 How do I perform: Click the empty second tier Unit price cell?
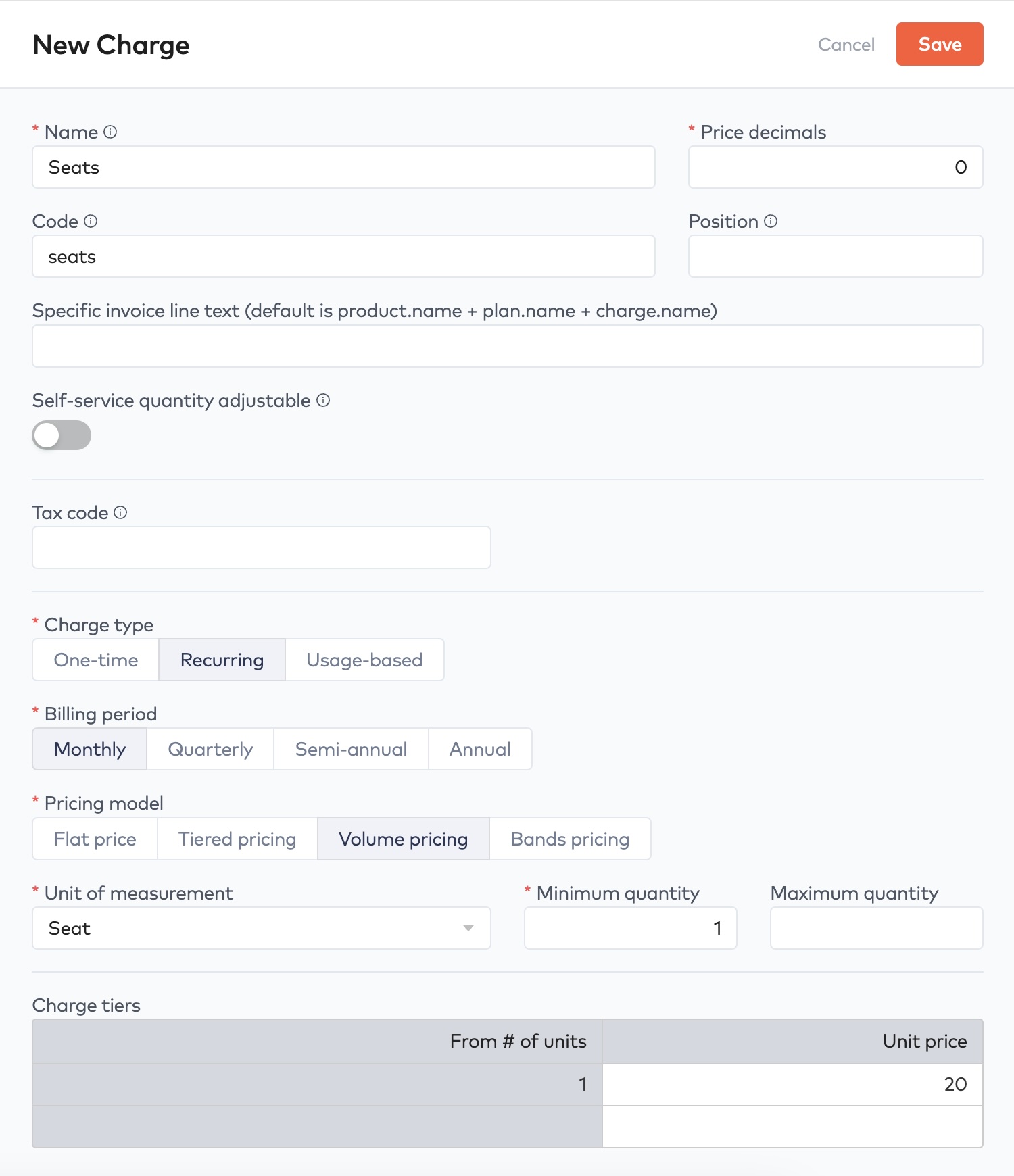[792, 1127]
